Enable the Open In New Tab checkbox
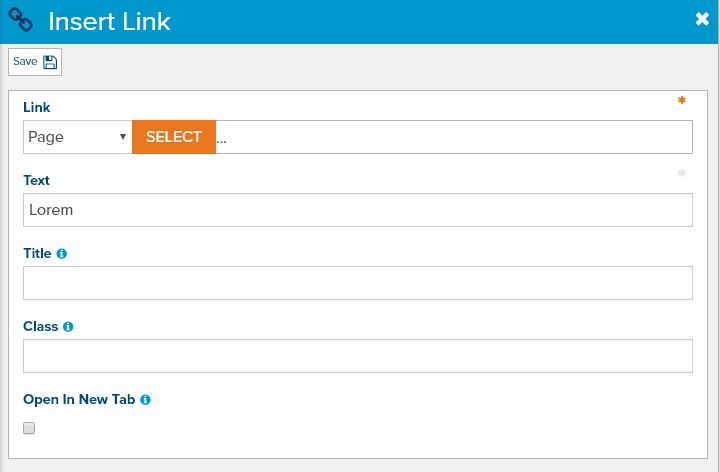 [29, 428]
